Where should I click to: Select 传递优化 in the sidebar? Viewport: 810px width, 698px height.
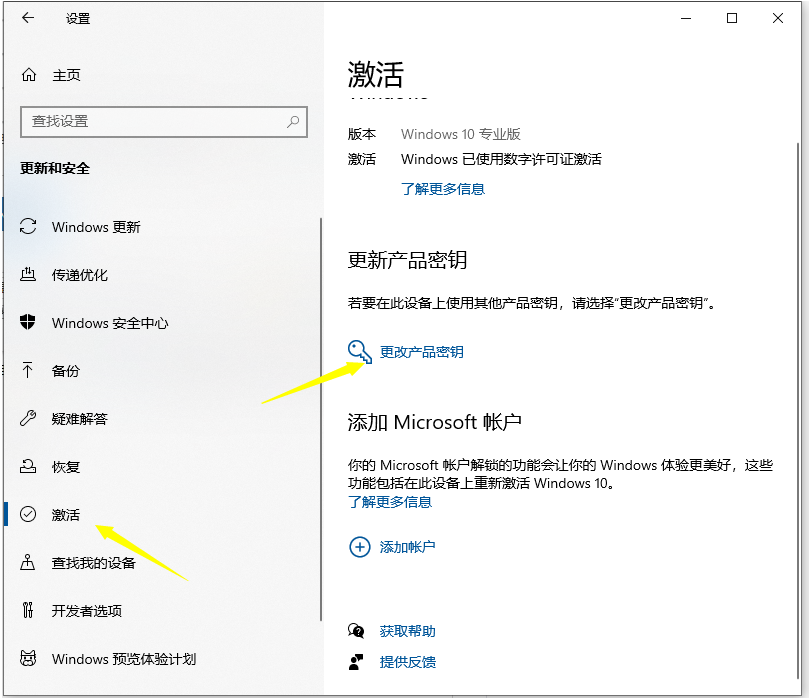coord(82,275)
